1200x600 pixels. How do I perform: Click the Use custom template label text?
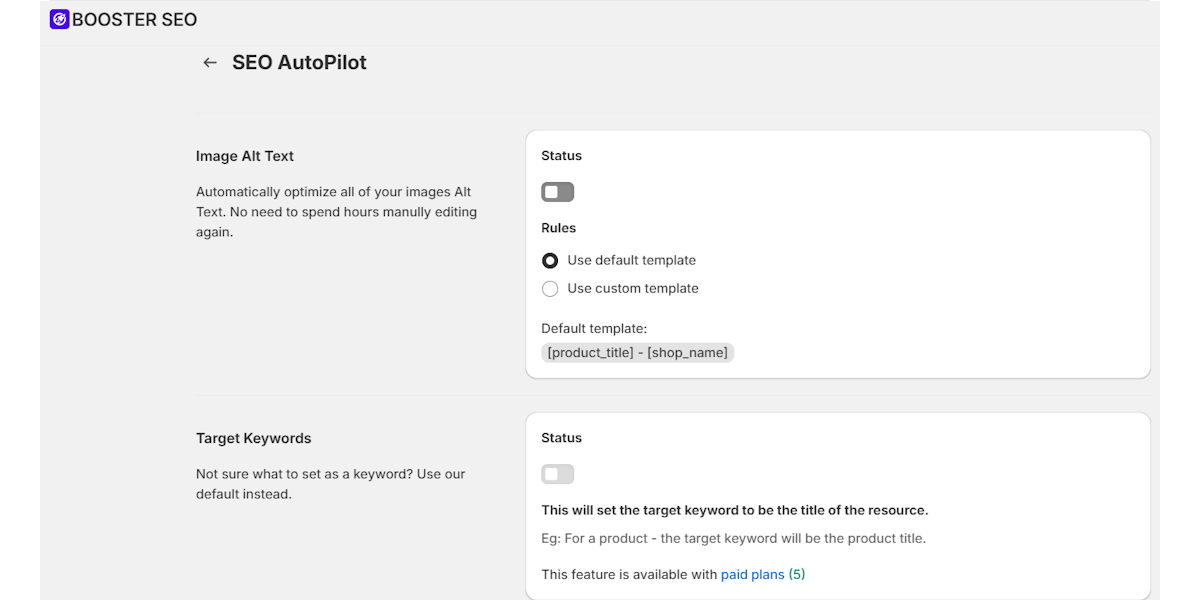[632, 288]
